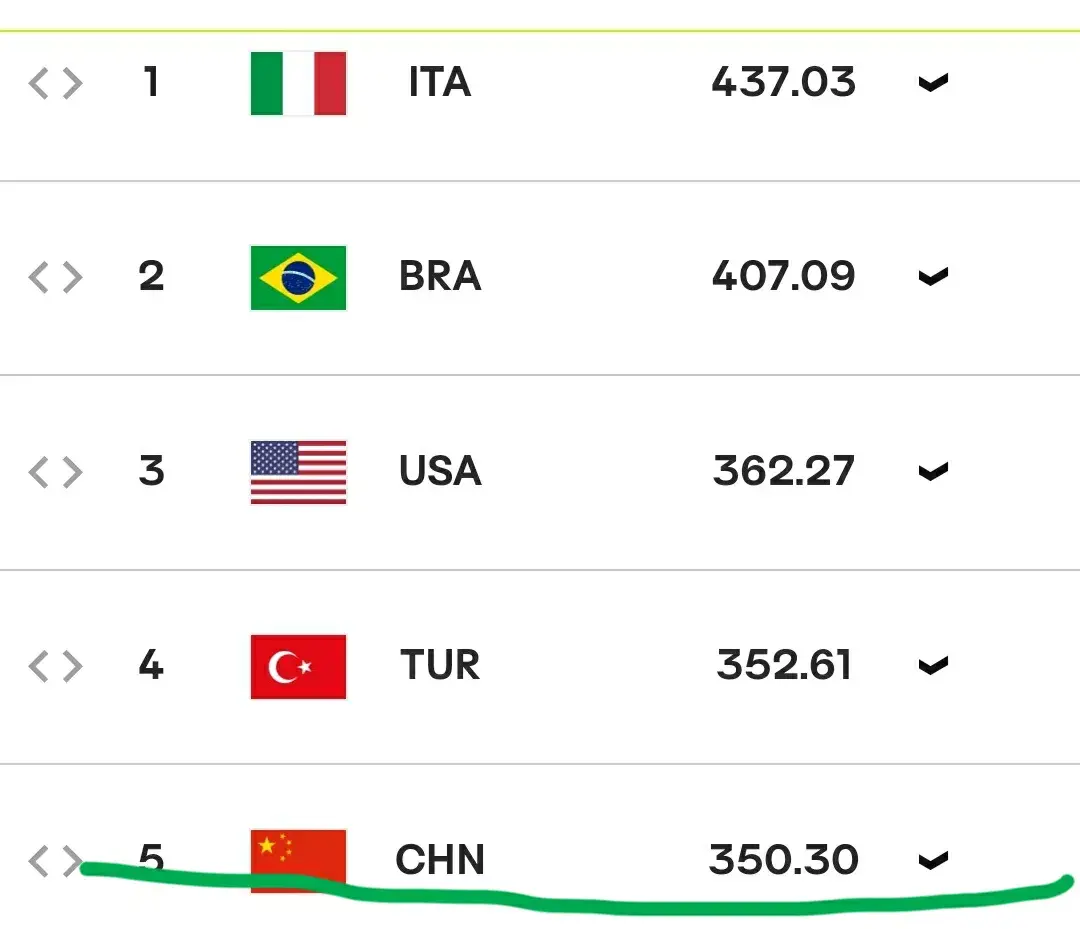Image resolution: width=1080 pixels, height=929 pixels.
Task: Click the Turkey flag icon
Action: point(298,667)
